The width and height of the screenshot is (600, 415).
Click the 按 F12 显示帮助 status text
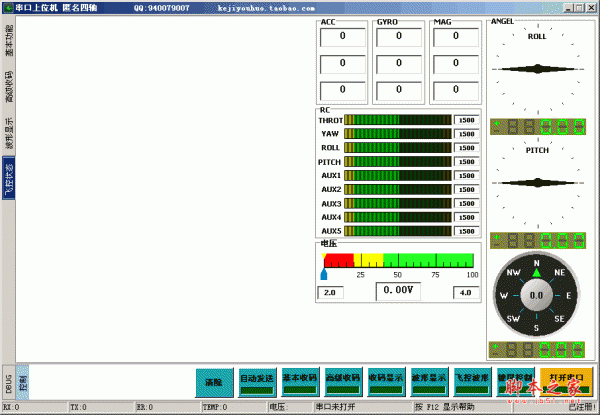pyautogui.click(x=445, y=407)
